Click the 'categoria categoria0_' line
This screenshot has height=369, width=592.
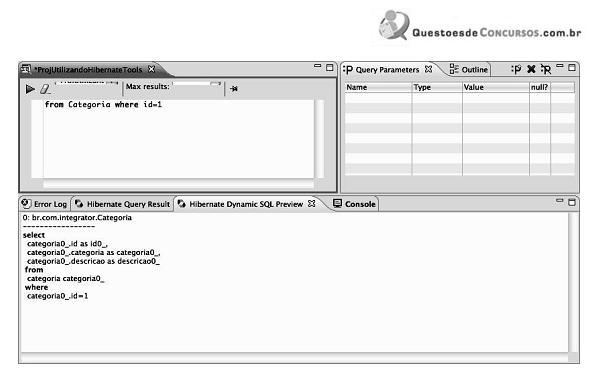coord(66,279)
